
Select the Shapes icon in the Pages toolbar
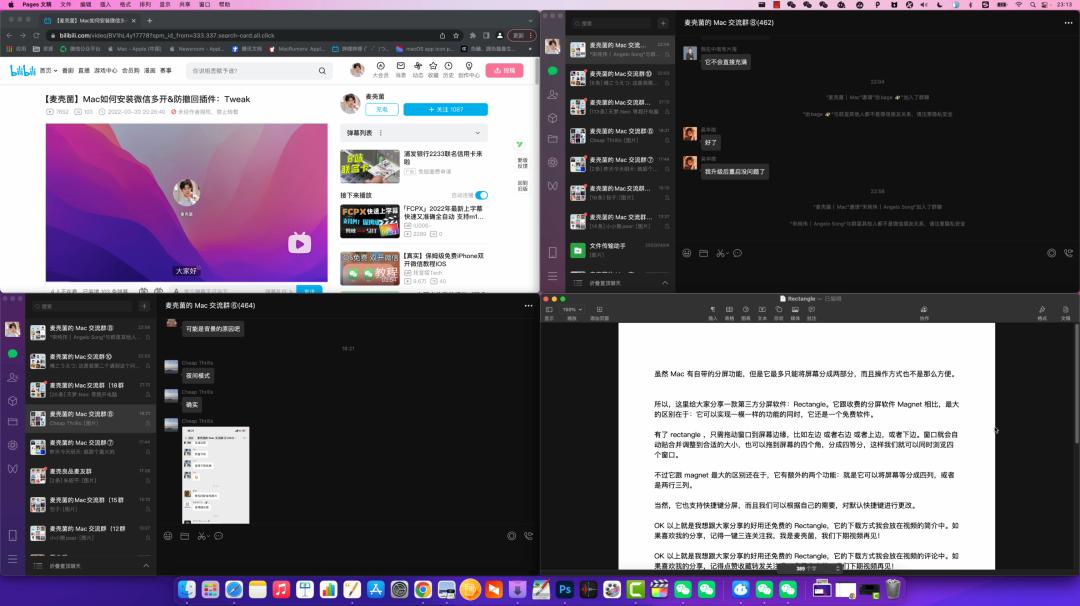[x=779, y=307]
